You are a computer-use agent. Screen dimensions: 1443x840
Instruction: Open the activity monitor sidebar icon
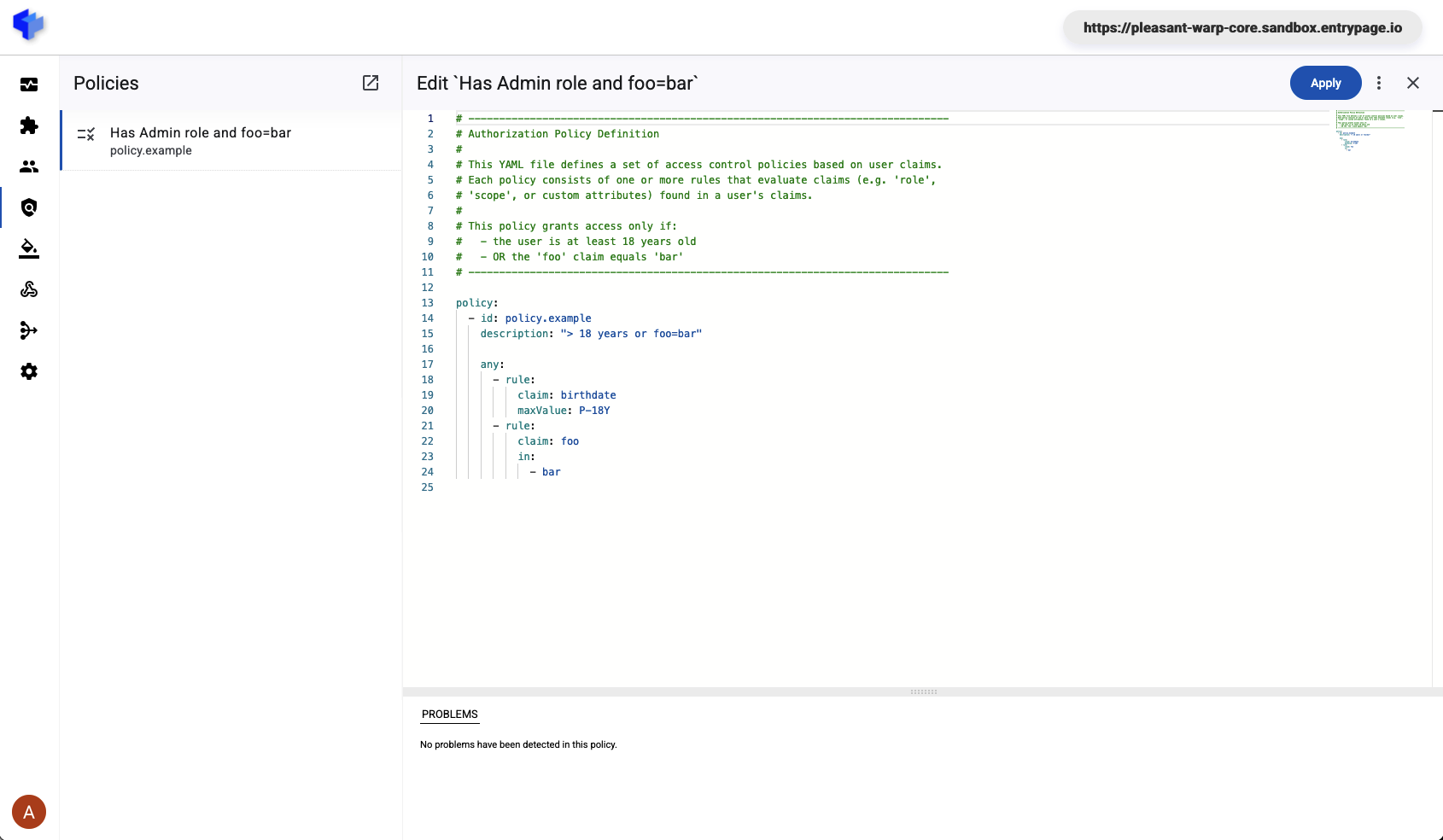click(29, 85)
